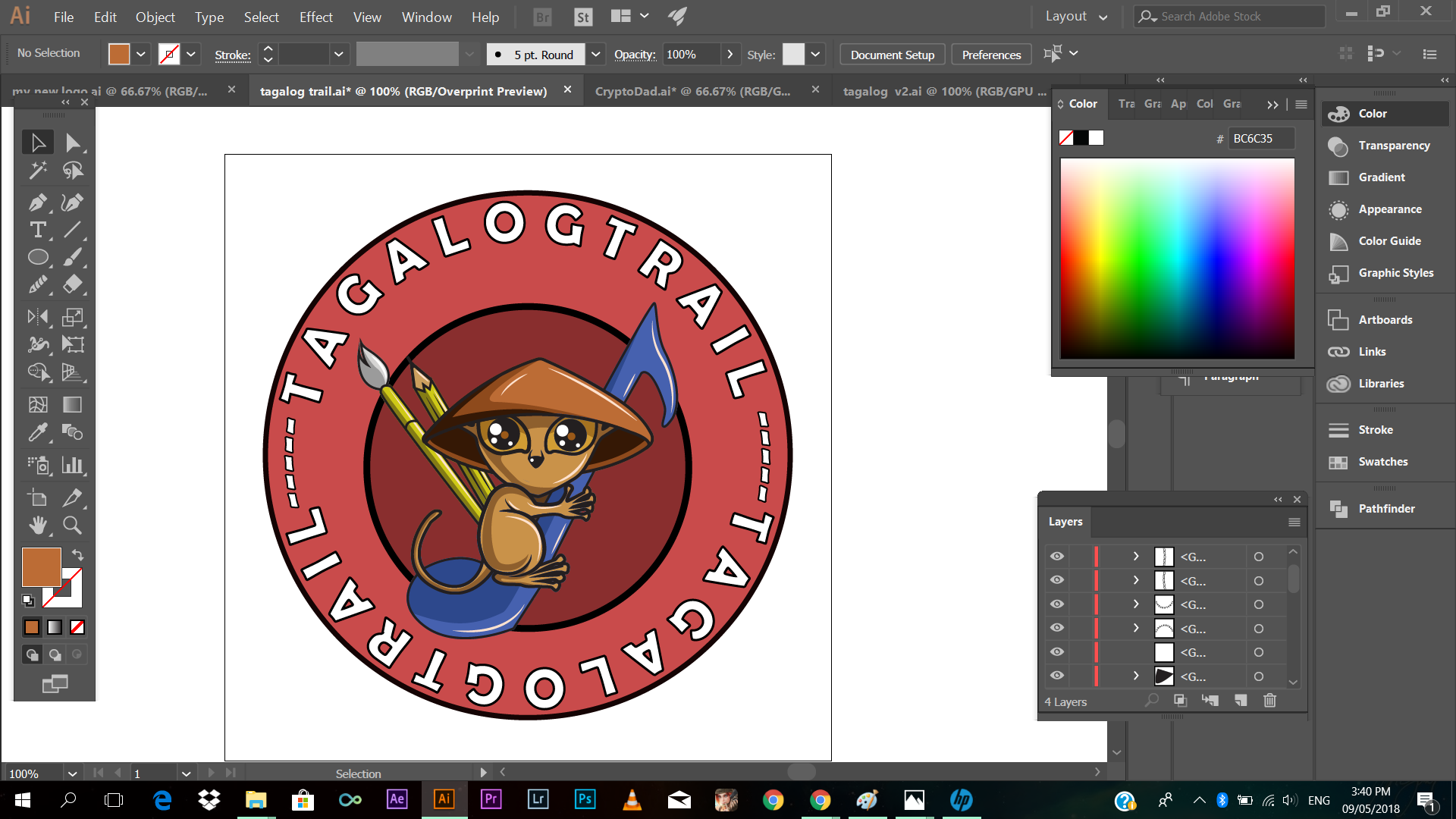Select the Lasso tool
This screenshot has width=1456, height=819.
72,171
